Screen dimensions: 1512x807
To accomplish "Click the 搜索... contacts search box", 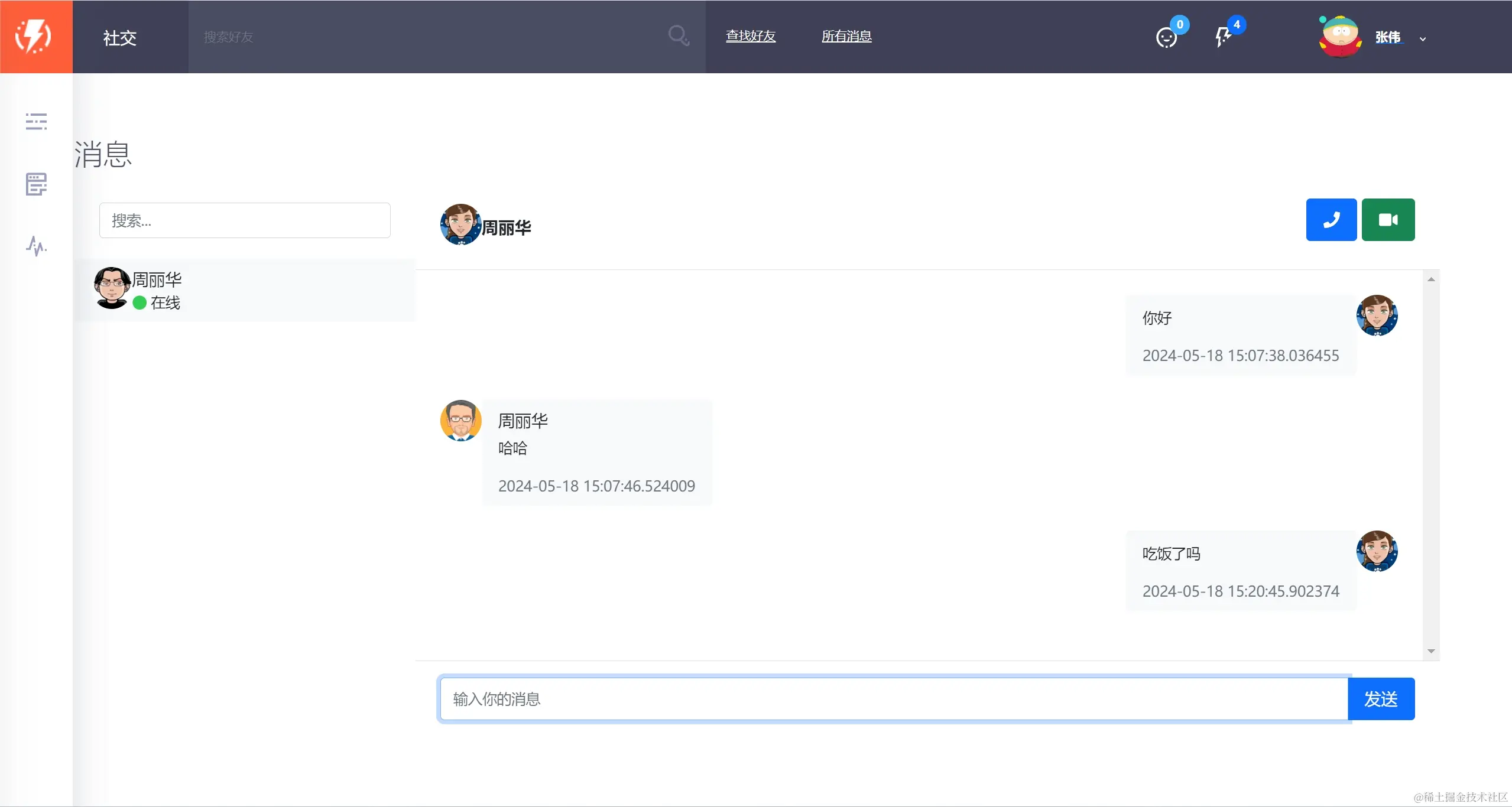I will pyautogui.click(x=245, y=220).
